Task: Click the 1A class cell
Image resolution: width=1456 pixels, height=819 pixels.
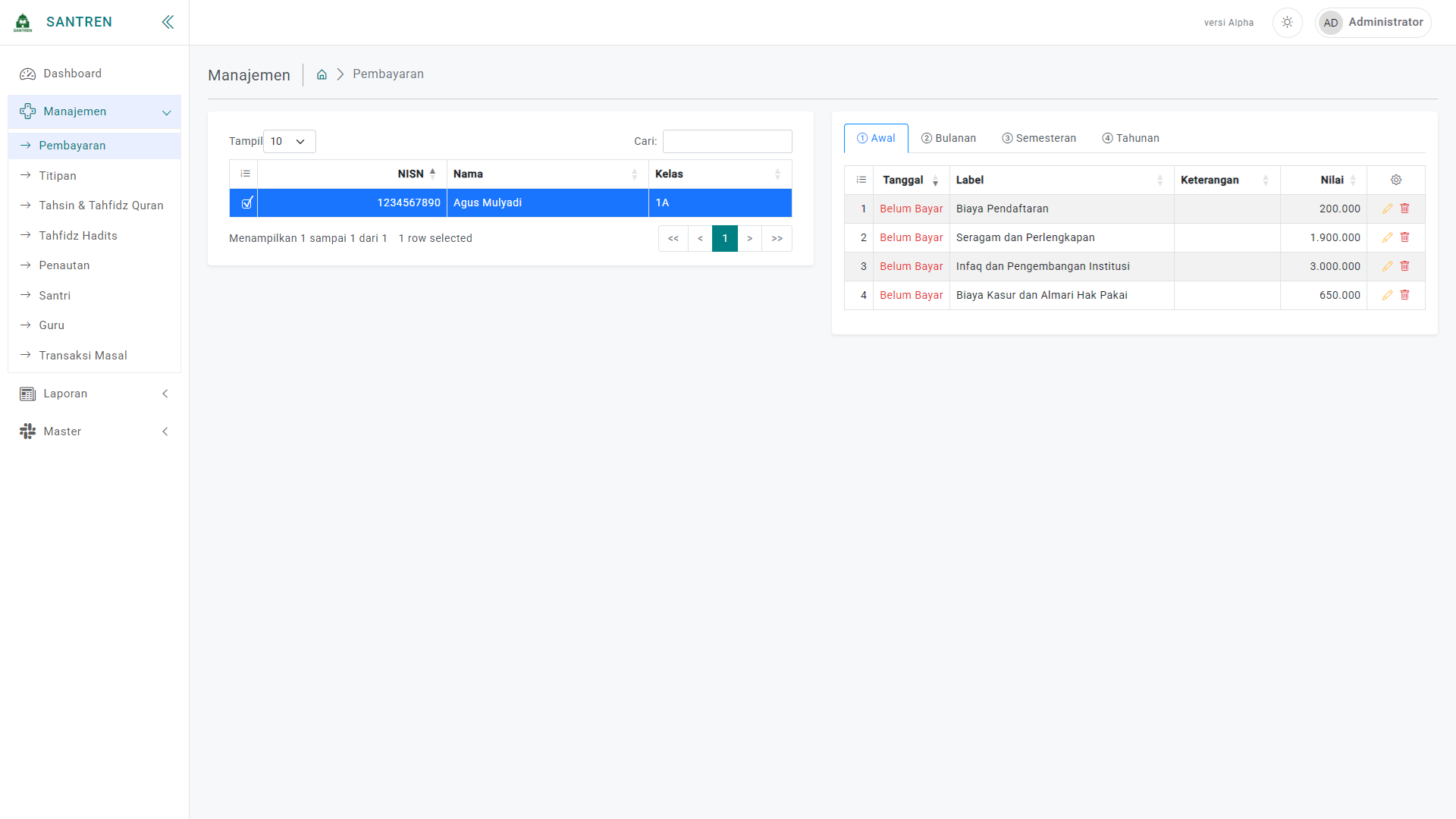Action: pyautogui.click(x=720, y=202)
